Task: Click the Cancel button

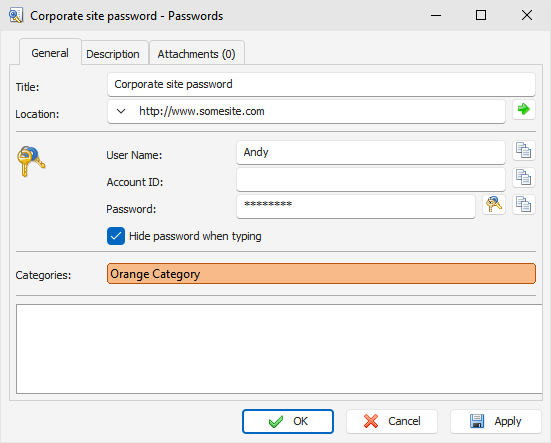Action: click(392, 421)
